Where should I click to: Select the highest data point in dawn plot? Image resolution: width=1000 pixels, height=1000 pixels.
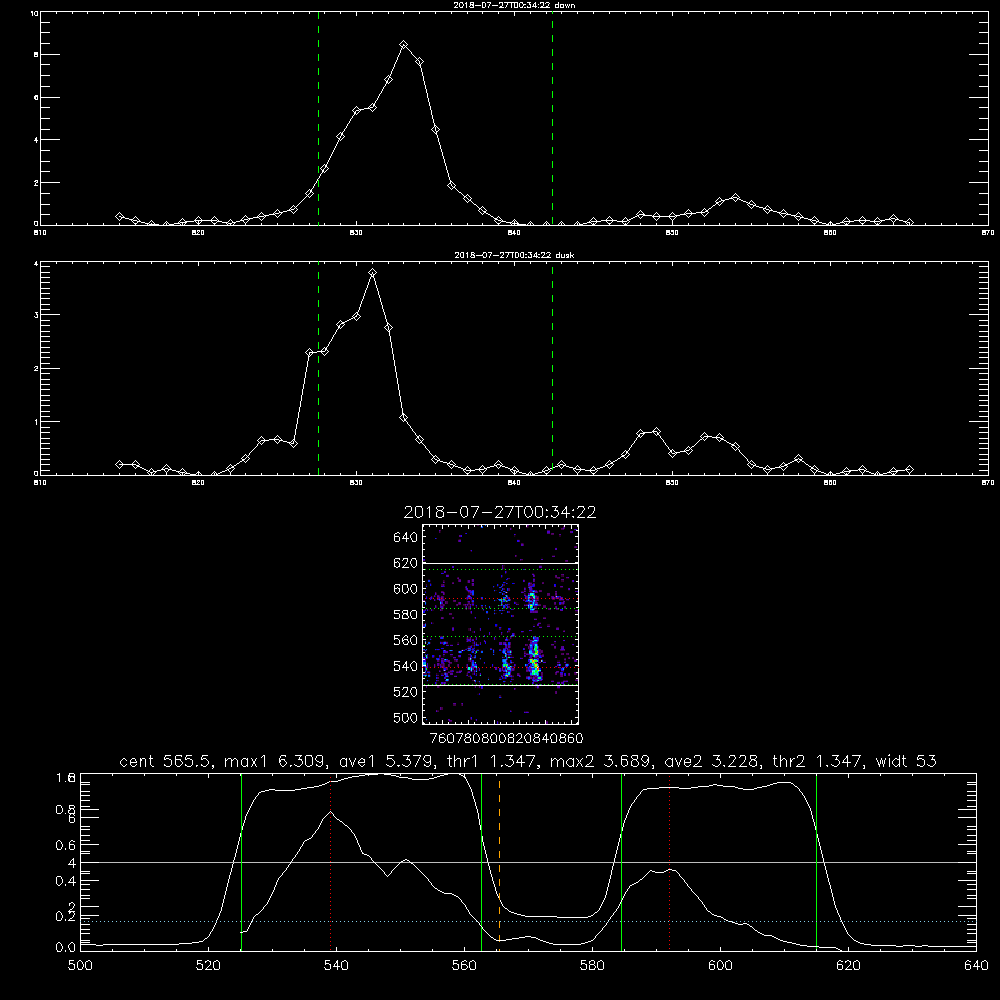coord(403,45)
